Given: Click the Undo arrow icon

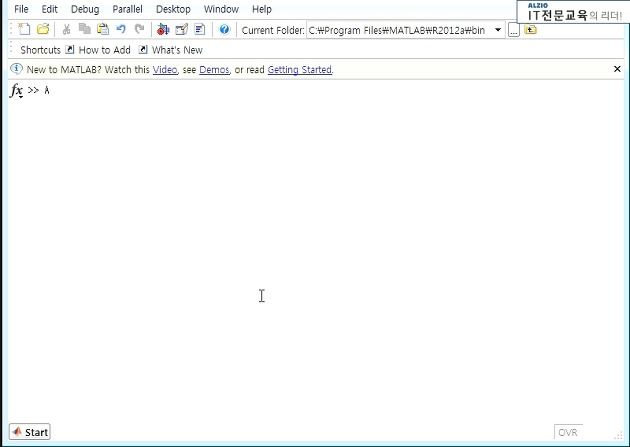Looking at the screenshot, I should [121, 29].
